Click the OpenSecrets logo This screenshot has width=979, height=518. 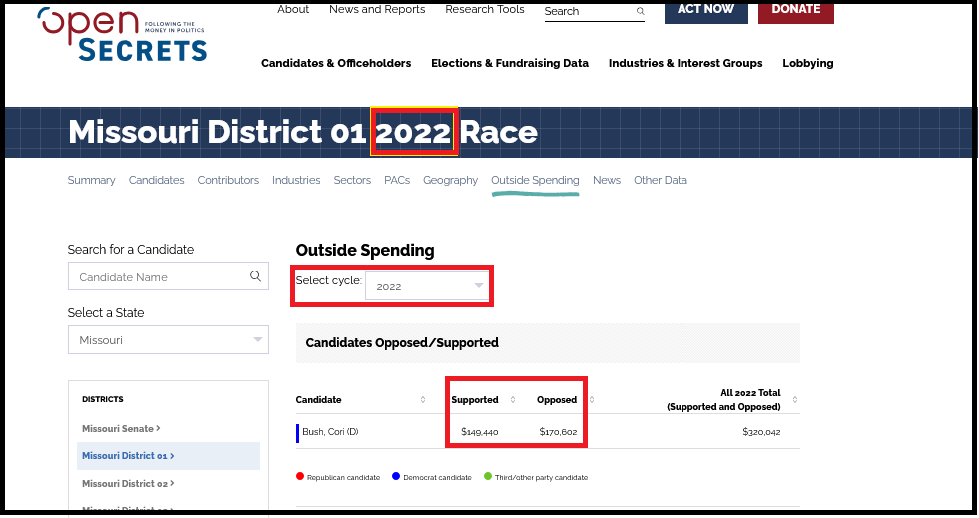click(122, 34)
